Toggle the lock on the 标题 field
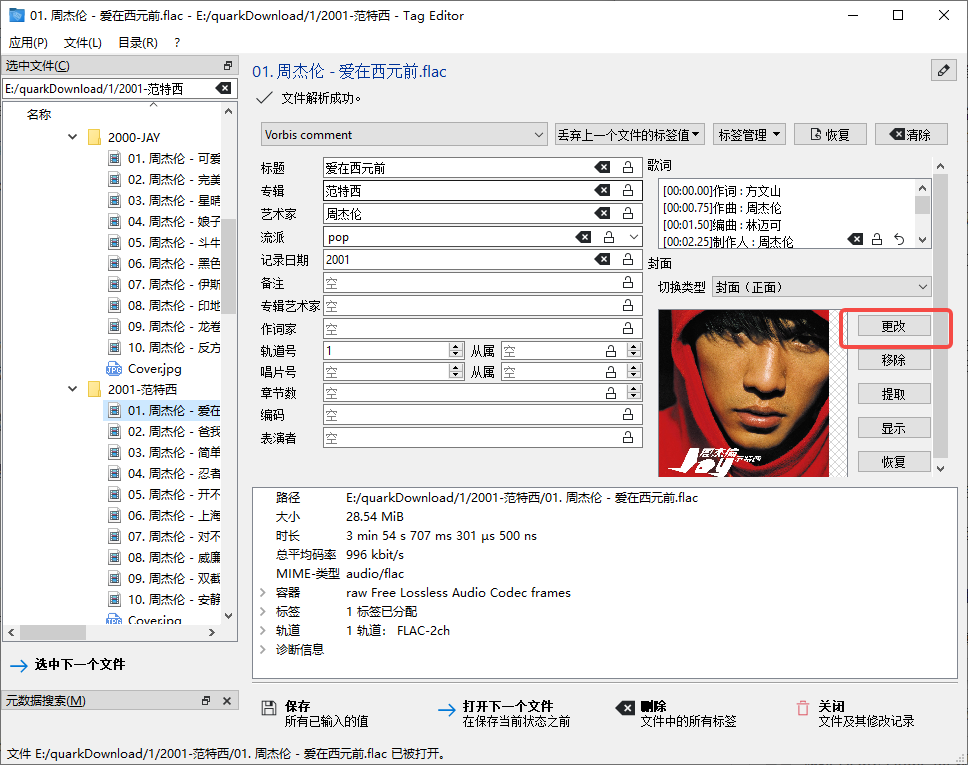 pyautogui.click(x=628, y=167)
